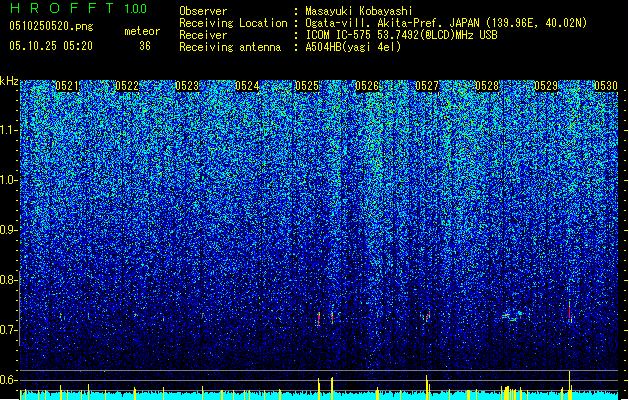629x400 pixels.
Task: Click the 0530 time marker
Action: click(x=606, y=86)
